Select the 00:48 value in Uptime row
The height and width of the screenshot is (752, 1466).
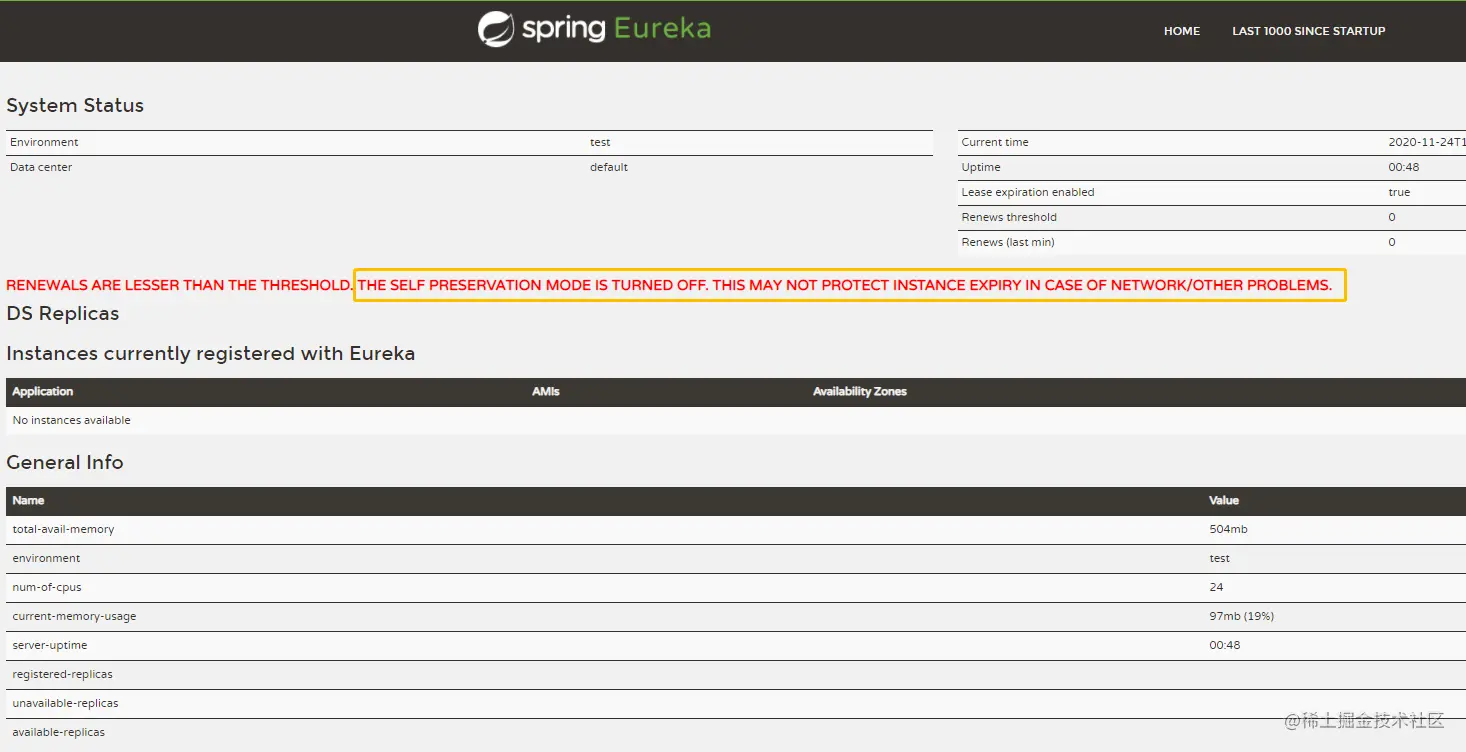pyautogui.click(x=1404, y=167)
